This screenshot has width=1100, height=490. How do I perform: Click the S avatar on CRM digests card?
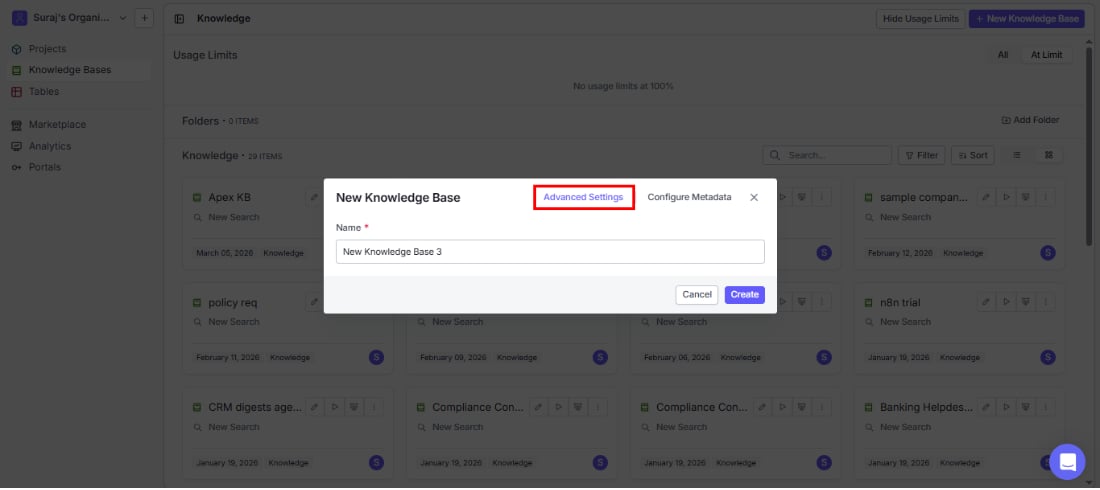[x=377, y=462]
